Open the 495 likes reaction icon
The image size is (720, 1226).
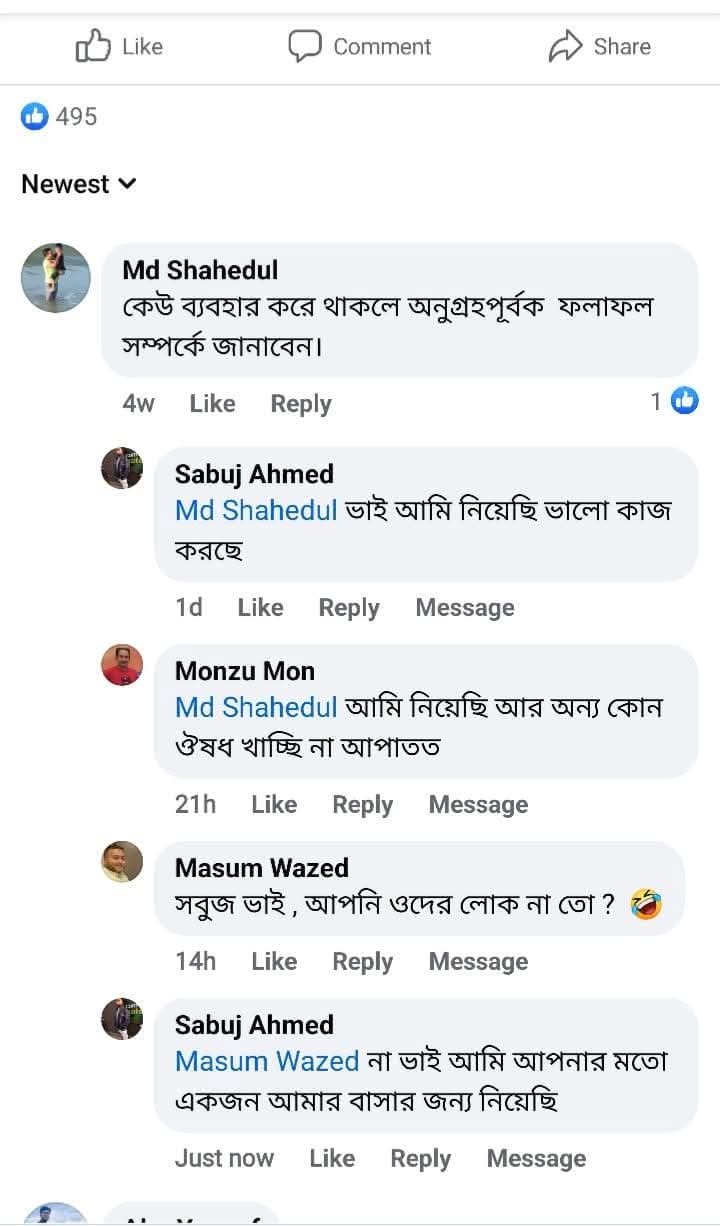tap(35, 117)
